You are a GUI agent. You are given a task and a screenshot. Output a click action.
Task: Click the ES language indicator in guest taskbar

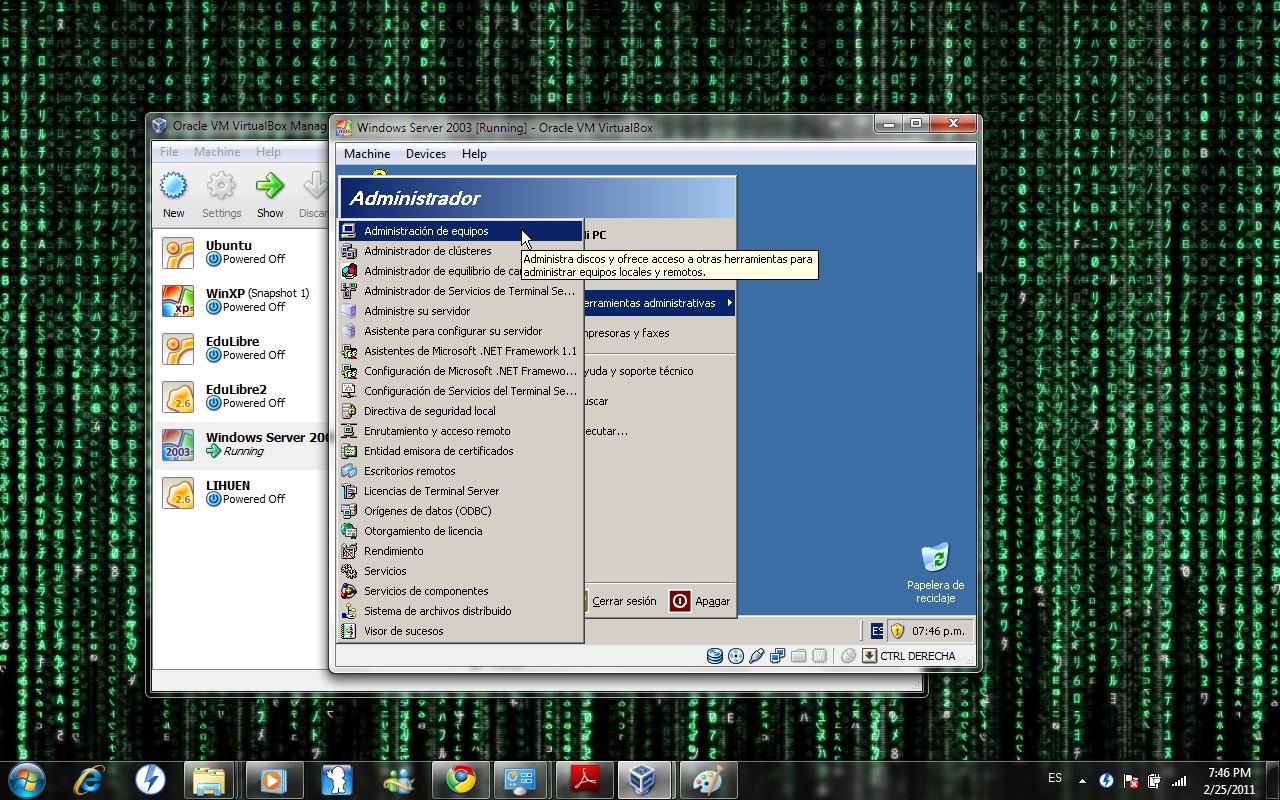click(877, 631)
